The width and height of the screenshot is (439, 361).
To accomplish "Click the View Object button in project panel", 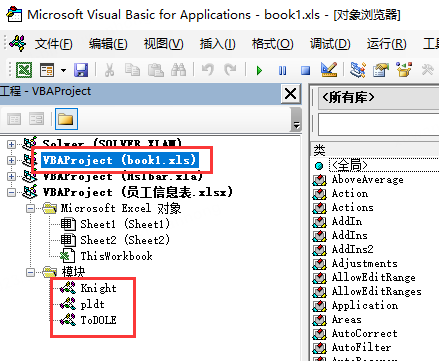I will tap(36, 119).
